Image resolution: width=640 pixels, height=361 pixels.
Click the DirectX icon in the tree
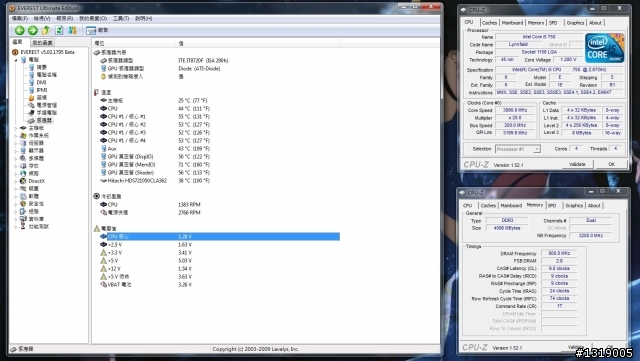click(x=23, y=181)
